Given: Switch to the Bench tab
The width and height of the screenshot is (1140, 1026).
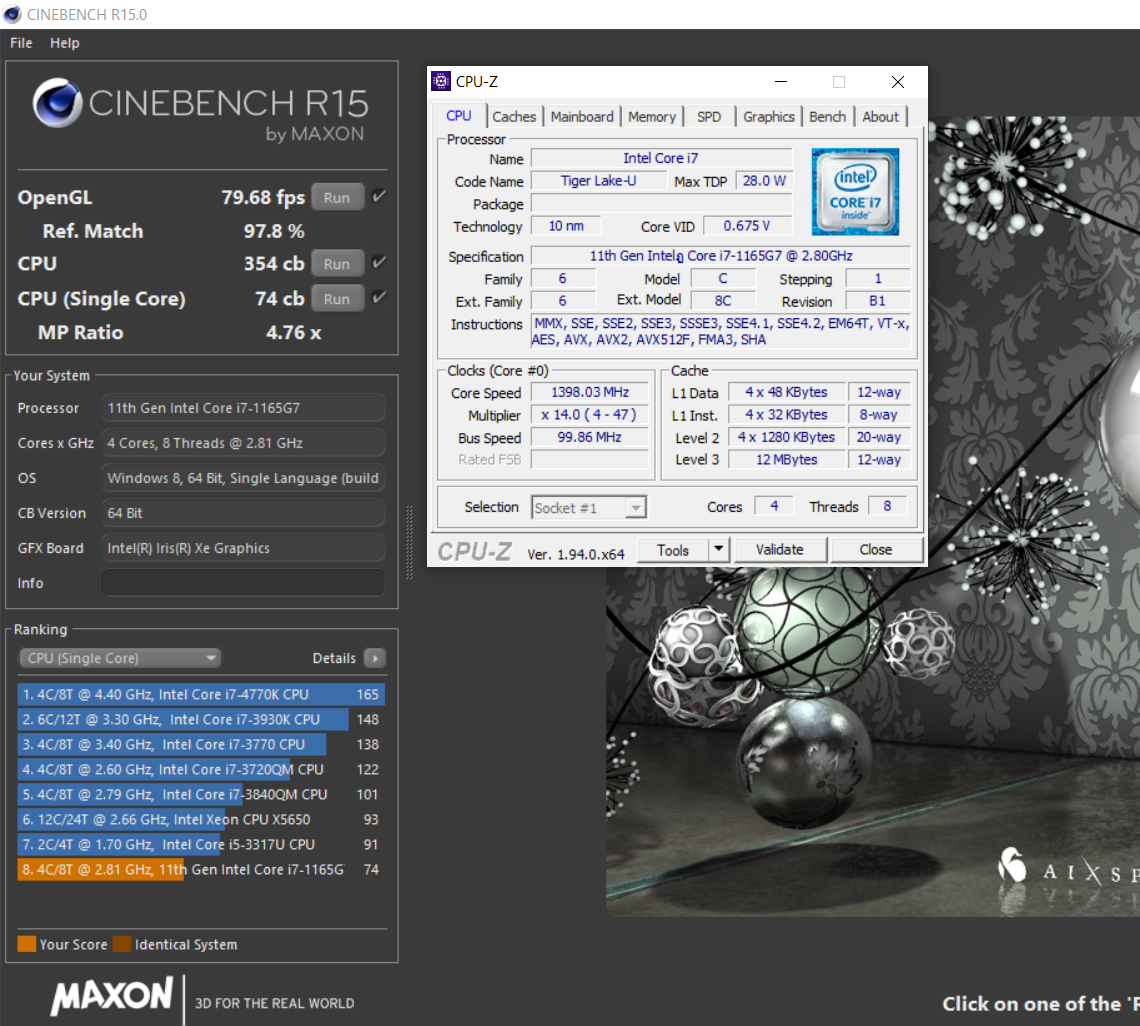Looking at the screenshot, I should [827, 116].
